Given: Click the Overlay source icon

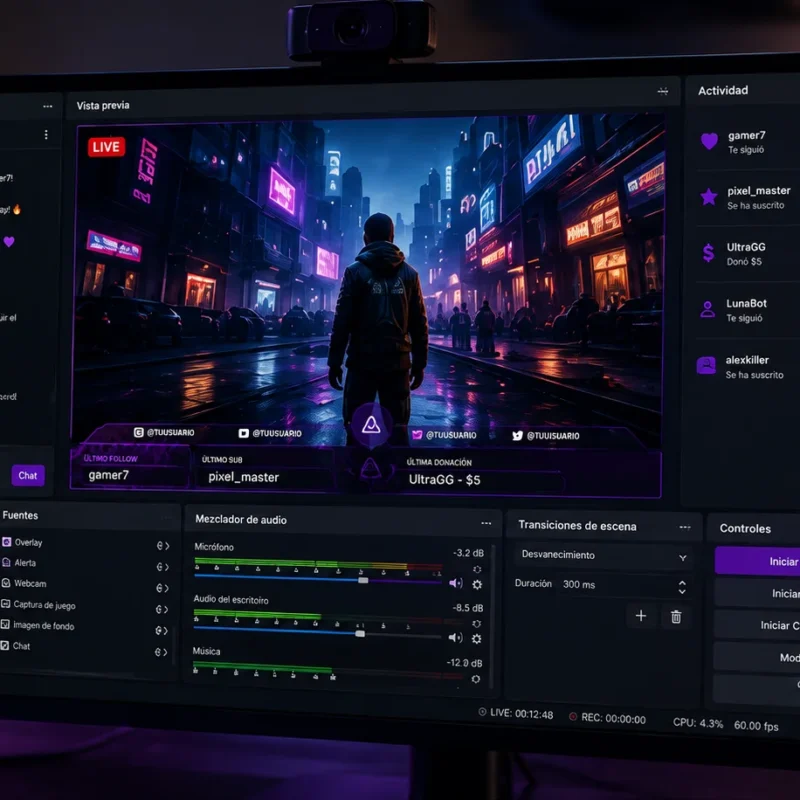Looking at the screenshot, I should click(x=6, y=542).
